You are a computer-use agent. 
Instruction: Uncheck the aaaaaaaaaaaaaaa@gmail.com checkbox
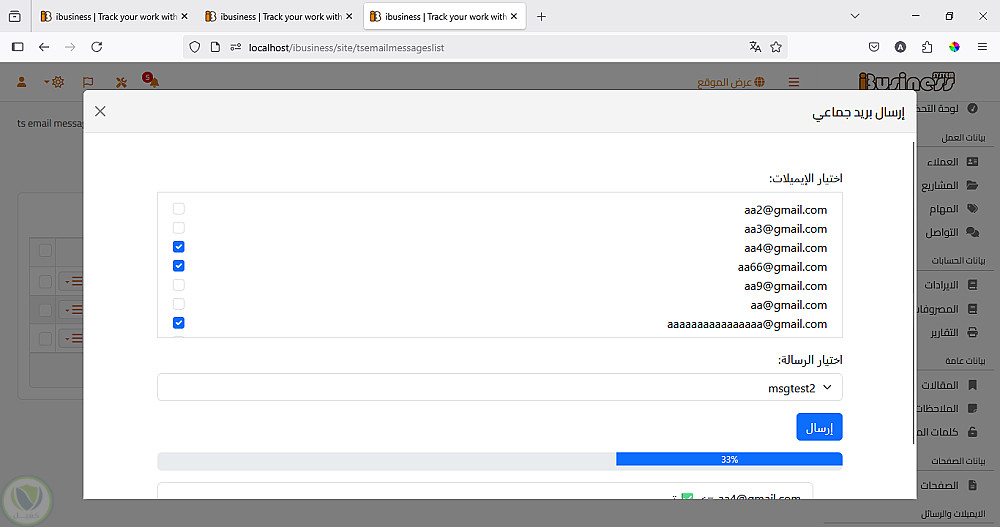click(x=179, y=323)
